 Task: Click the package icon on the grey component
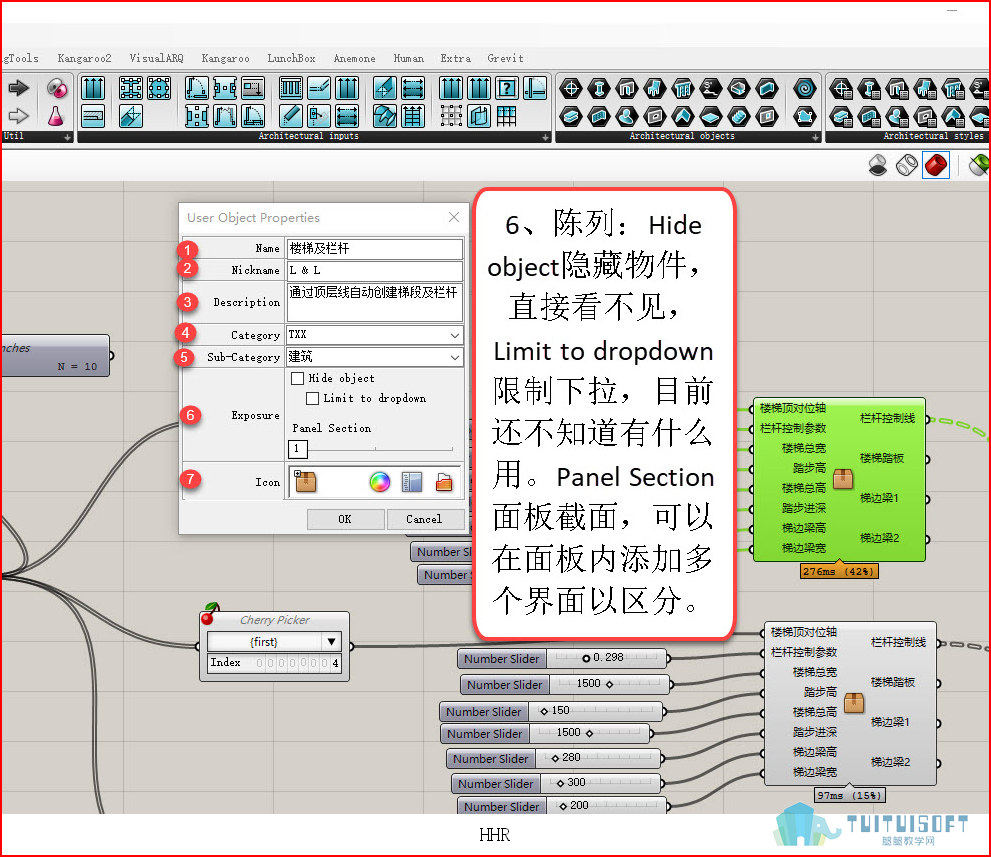point(854,703)
